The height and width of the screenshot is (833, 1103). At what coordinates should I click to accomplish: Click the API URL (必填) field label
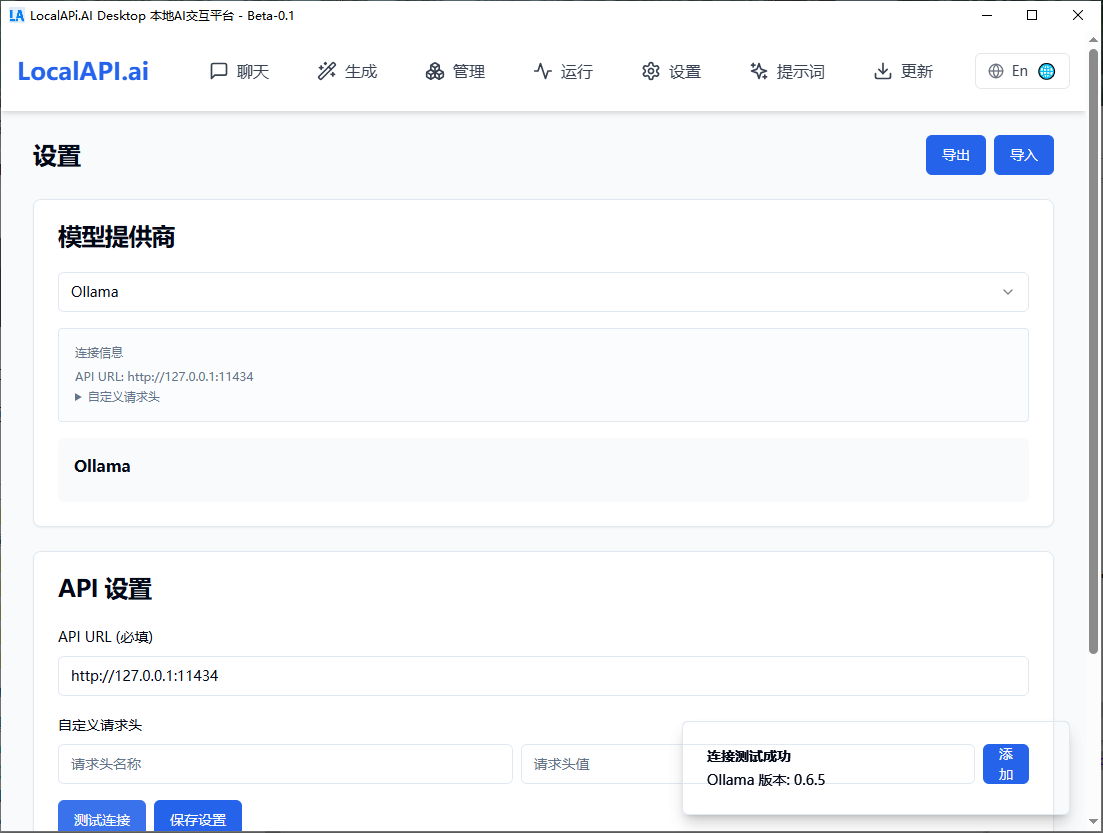(106, 637)
